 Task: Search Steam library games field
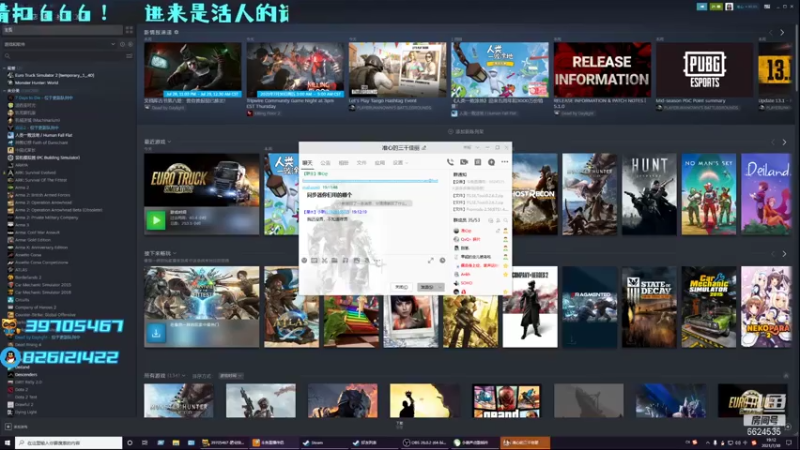tap(63, 56)
